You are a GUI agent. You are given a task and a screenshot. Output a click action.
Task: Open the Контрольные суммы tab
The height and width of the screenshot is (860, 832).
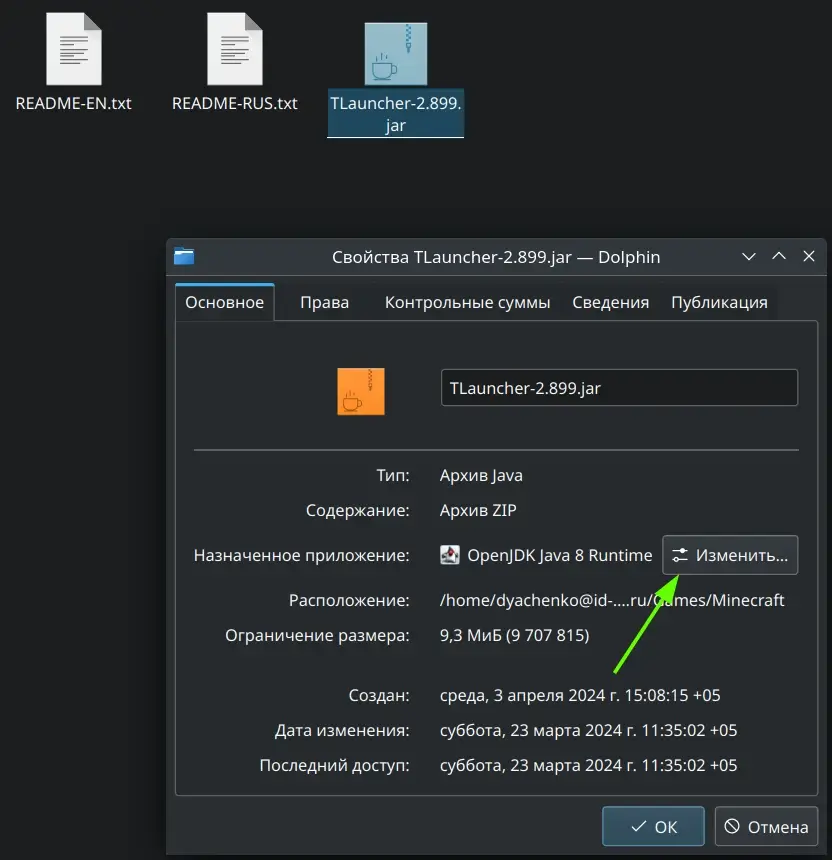pos(467,302)
